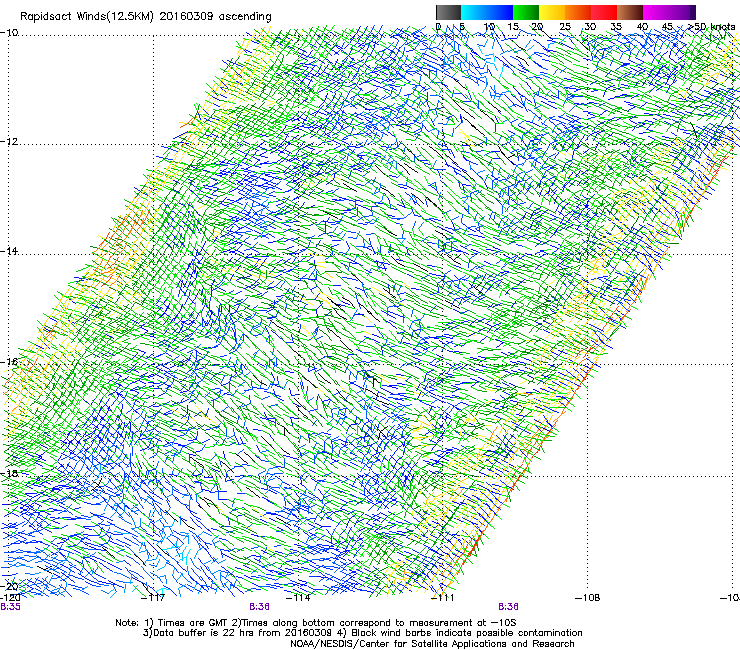
Task: Pick the yellow 20–25 knots legend swatch
Action: 552,12
